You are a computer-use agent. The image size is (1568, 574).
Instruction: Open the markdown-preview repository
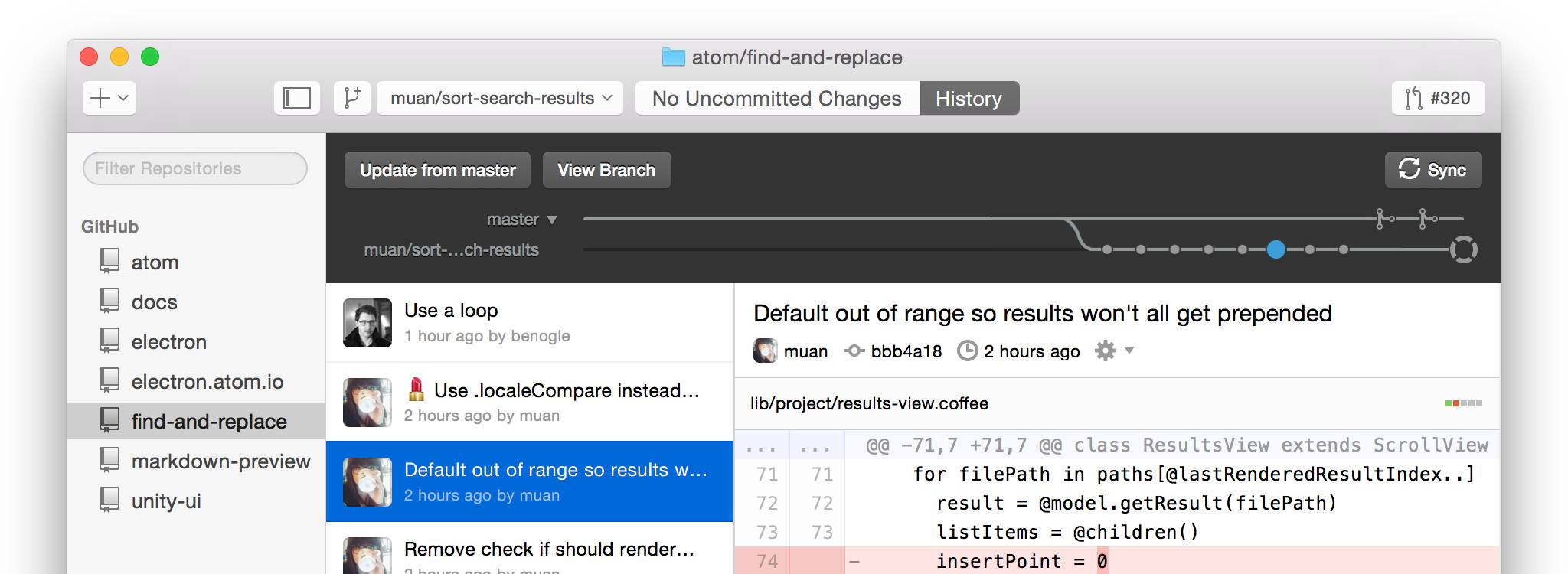point(220,461)
